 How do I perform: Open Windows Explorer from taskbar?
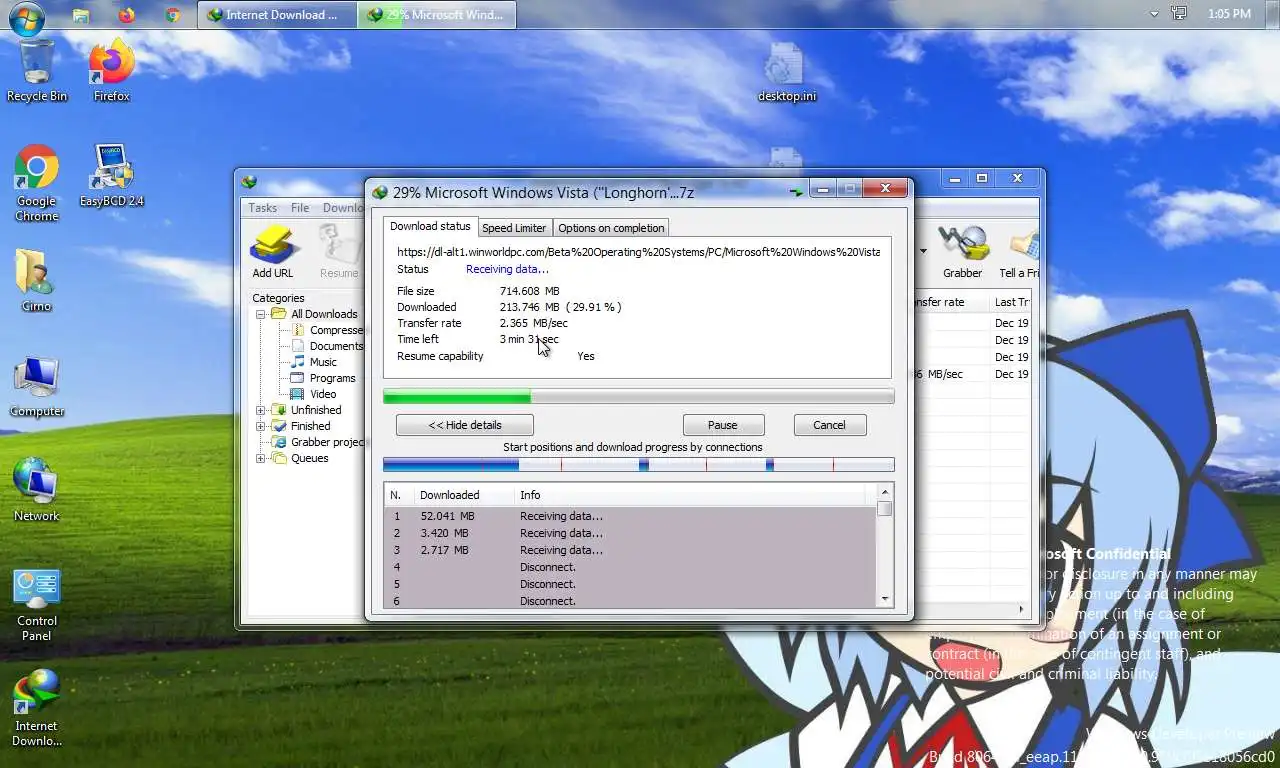tap(80, 15)
